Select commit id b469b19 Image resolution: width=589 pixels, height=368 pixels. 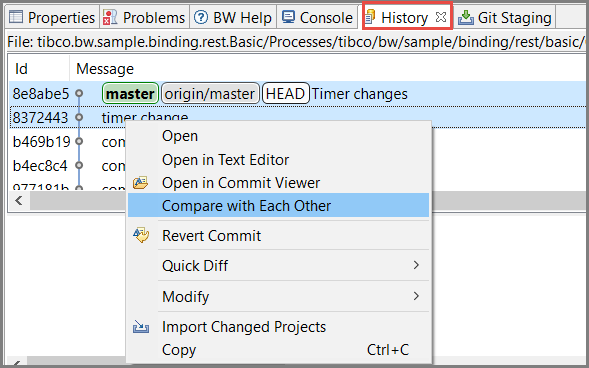coord(41,142)
